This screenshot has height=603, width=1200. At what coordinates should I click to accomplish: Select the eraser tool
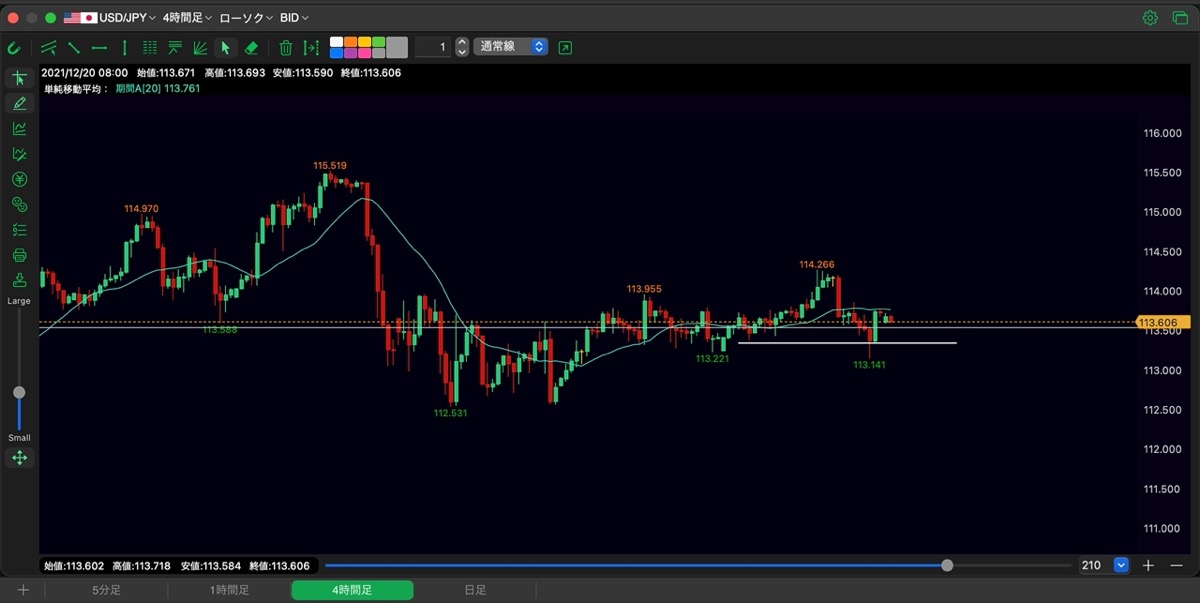[x=251, y=47]
